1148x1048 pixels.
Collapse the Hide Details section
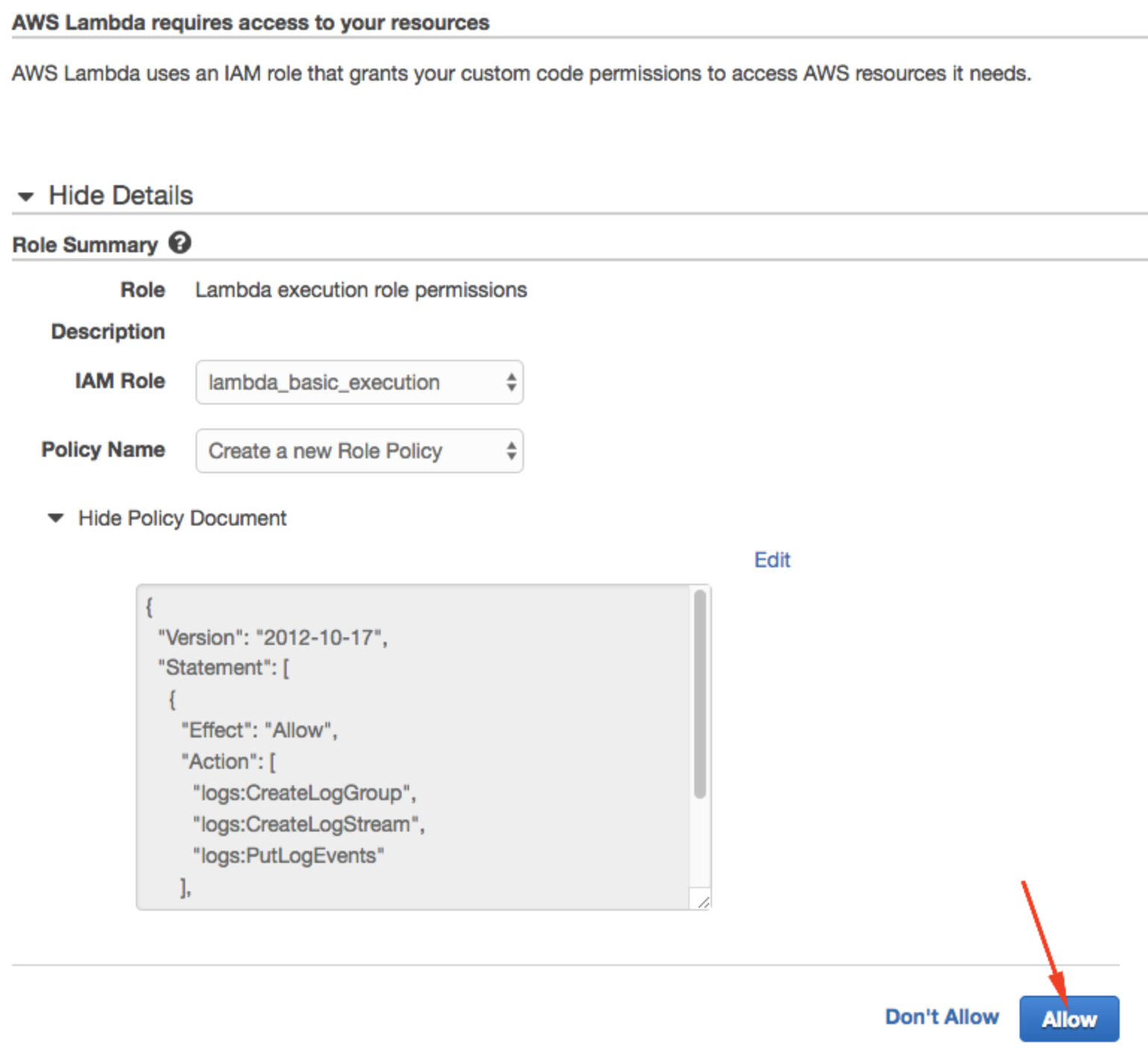(105, 196)
